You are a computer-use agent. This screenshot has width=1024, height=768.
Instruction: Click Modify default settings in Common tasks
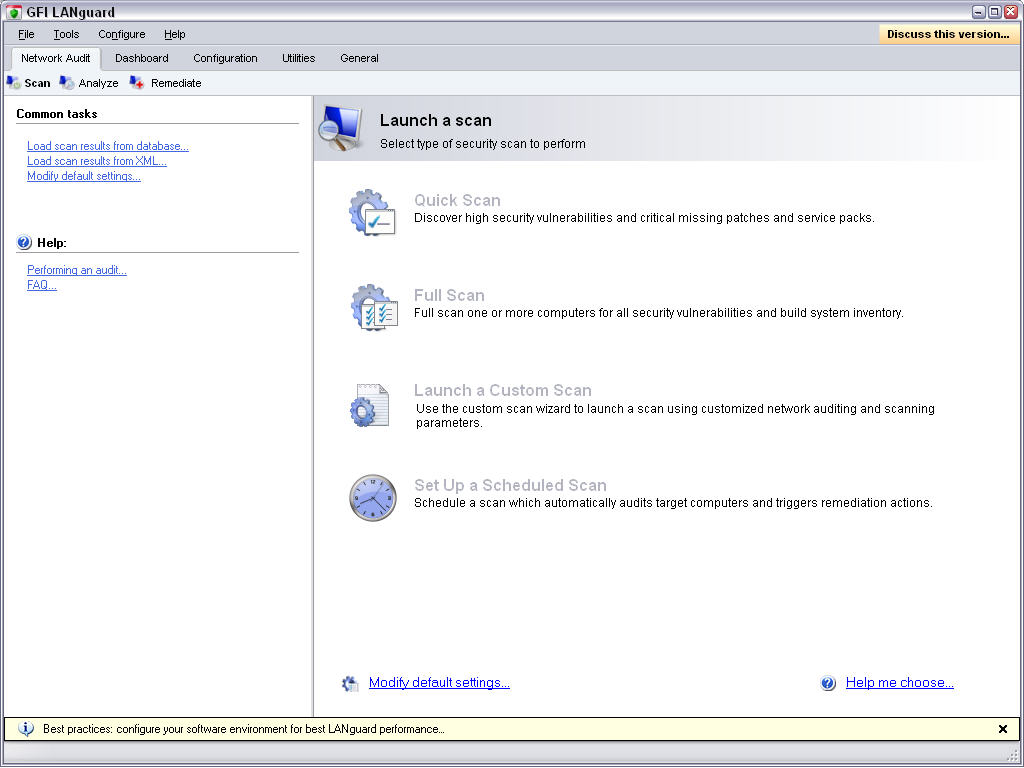[84, 176]
